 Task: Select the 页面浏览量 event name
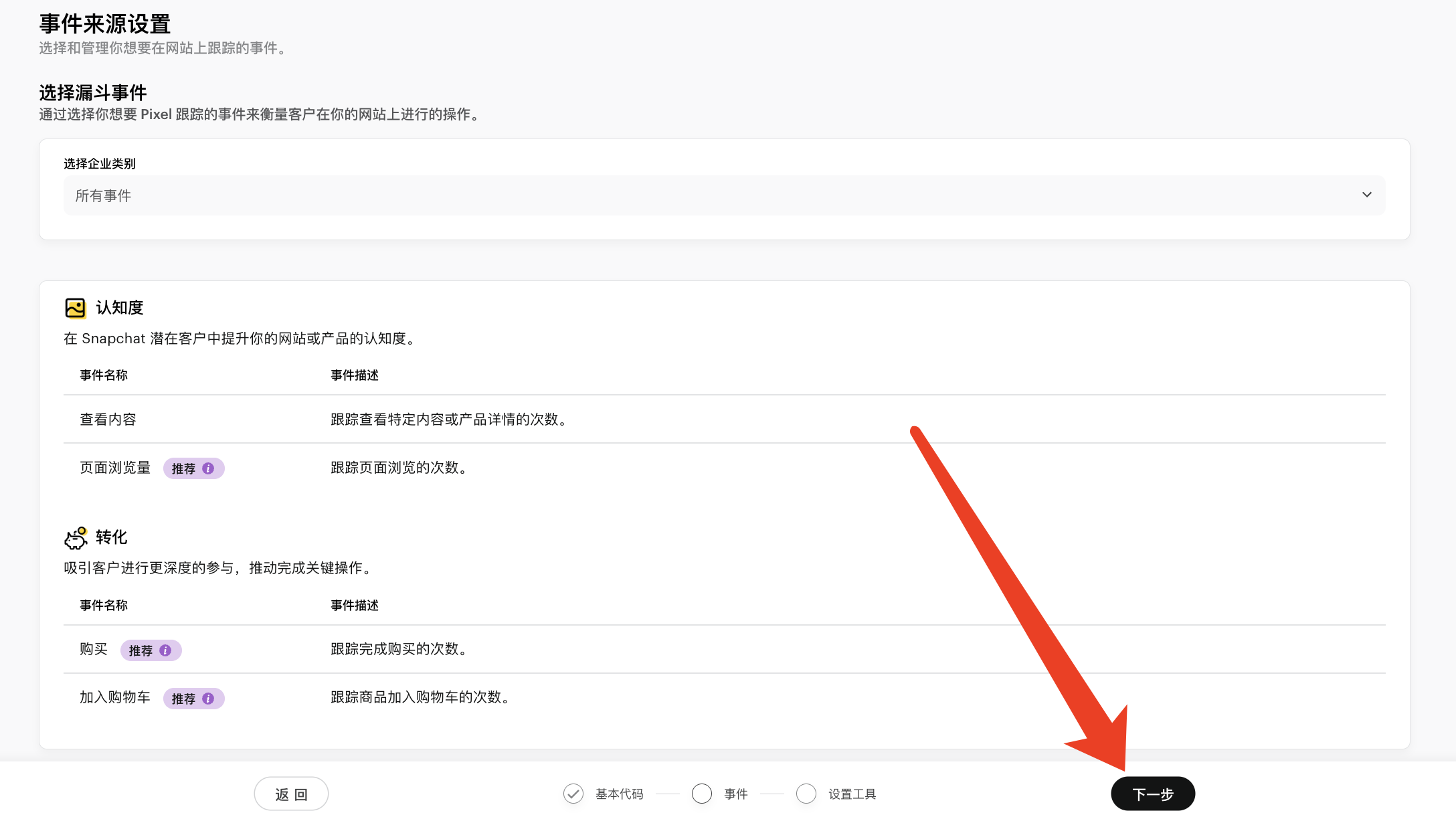pyautogui.click(x=115, y=468)
